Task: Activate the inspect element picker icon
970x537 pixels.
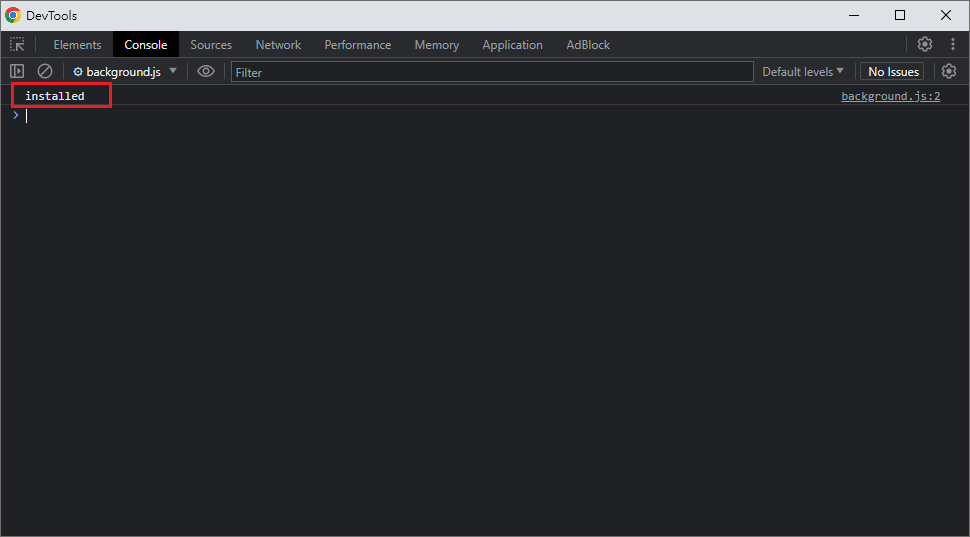Action: pos(17,45)
